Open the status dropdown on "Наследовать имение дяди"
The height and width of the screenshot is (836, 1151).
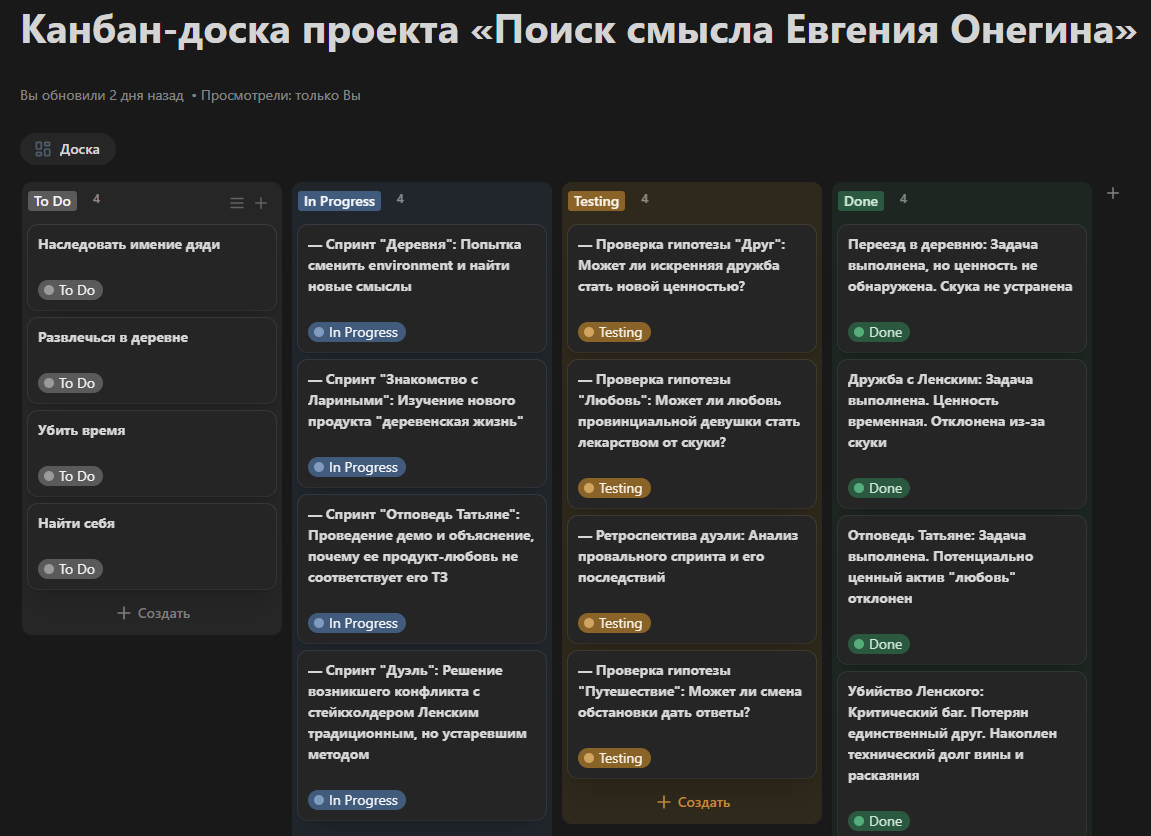click(70, 290)
